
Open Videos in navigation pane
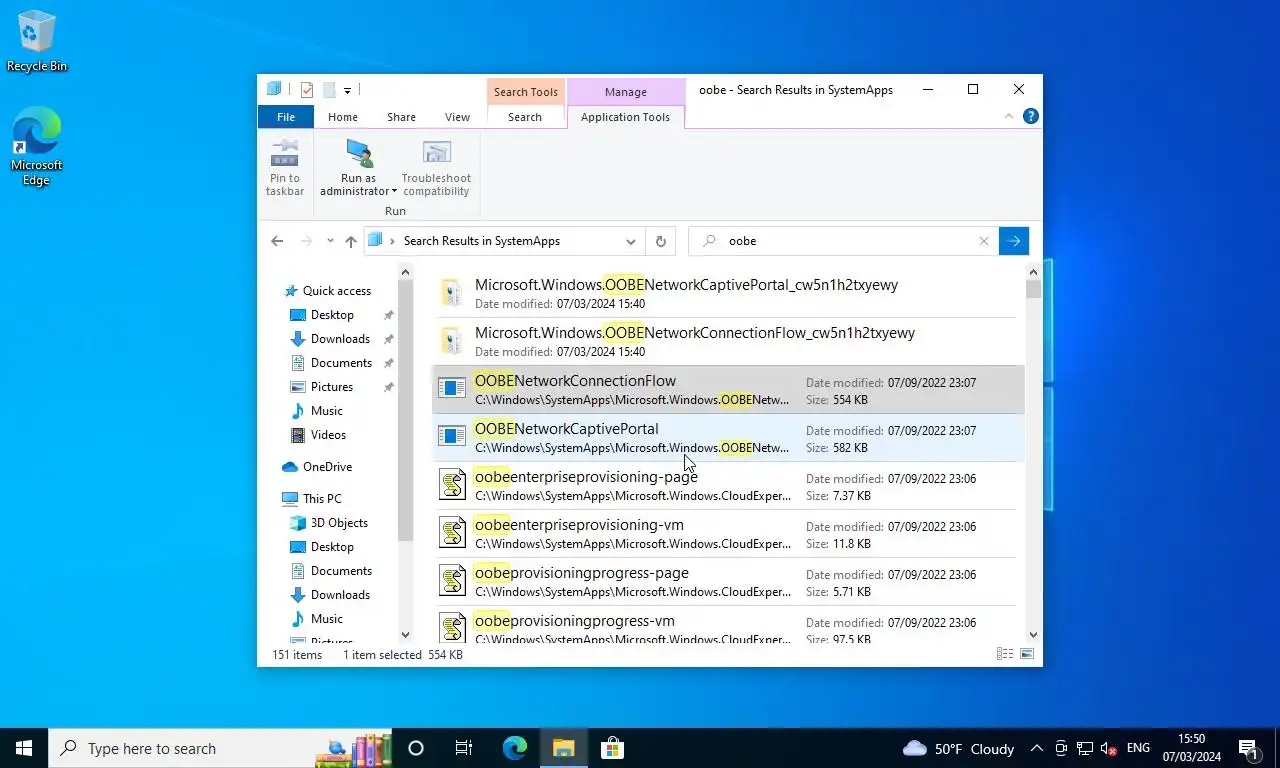pyautogui.click(x=328, y=435)
